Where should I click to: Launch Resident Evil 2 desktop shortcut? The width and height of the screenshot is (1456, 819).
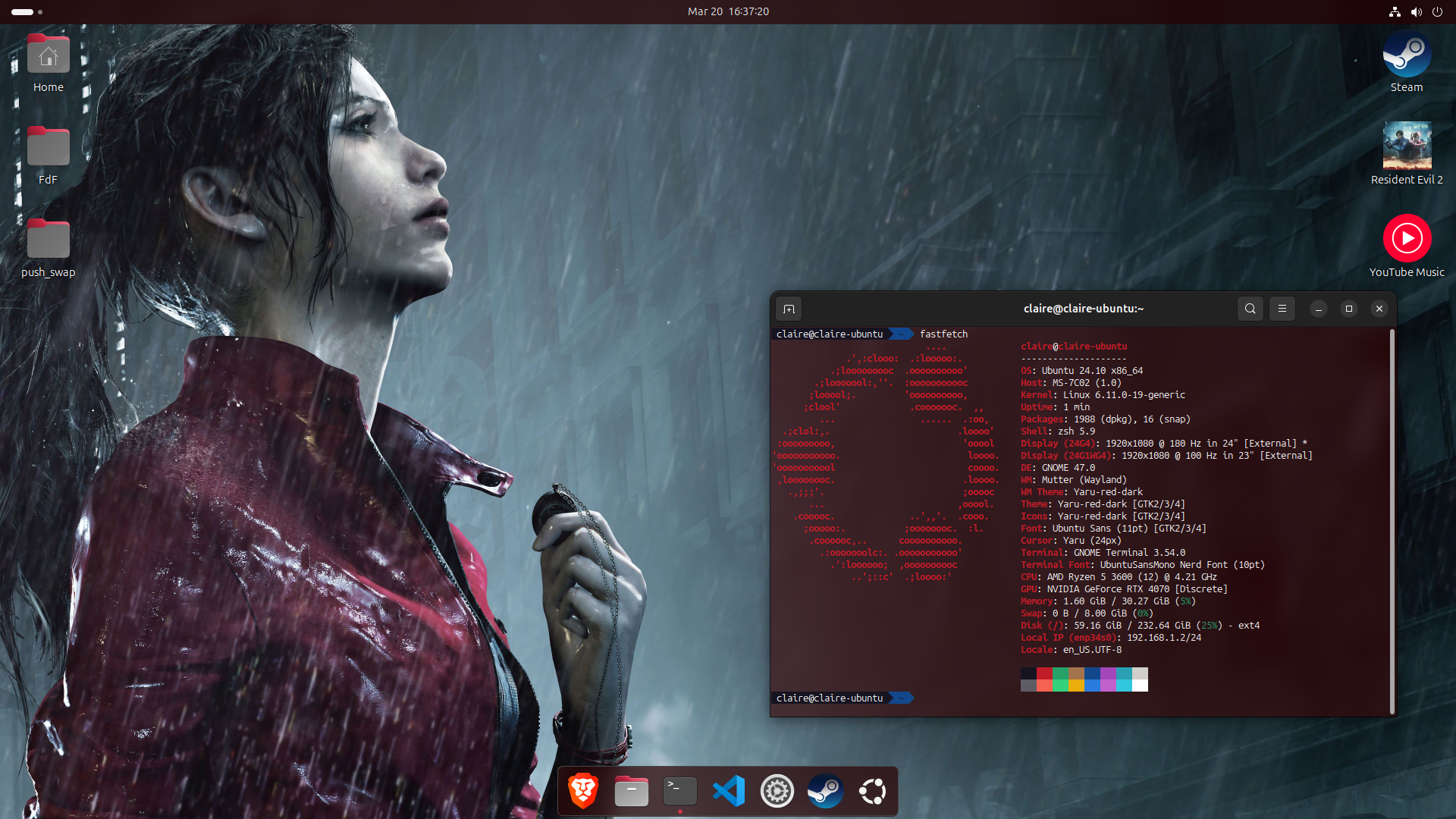(1407, 155)
